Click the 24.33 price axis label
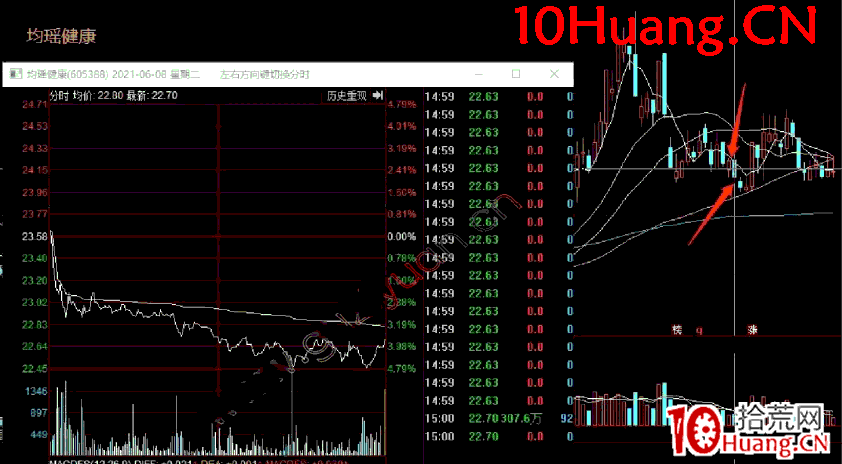 pos(34,148)
